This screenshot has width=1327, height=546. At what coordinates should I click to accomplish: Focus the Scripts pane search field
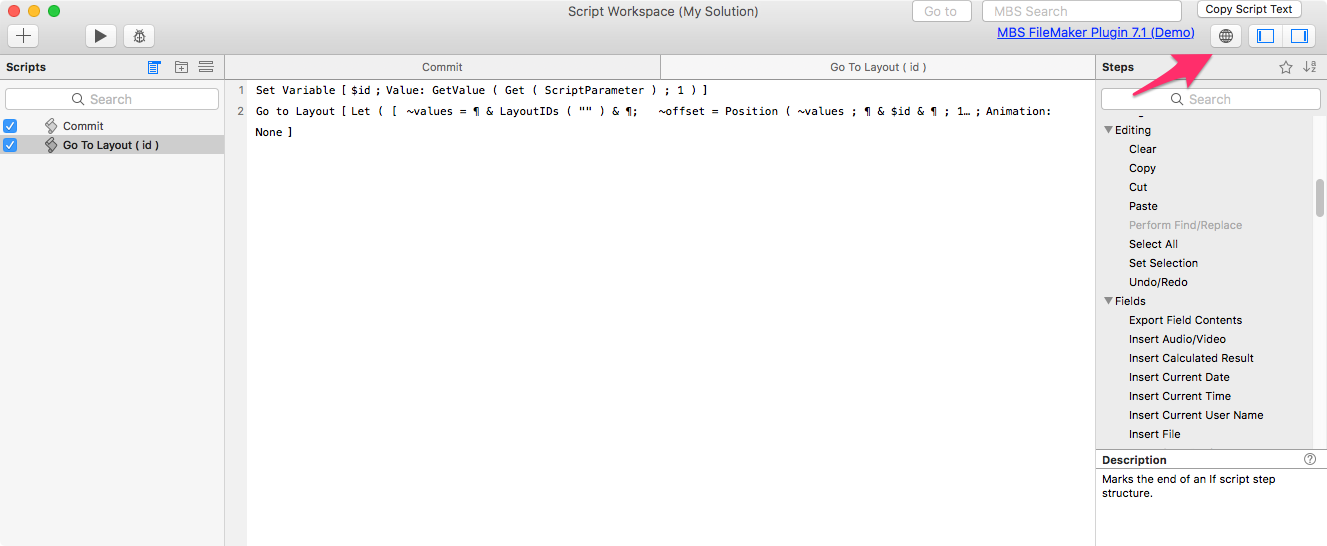click(x=112, y=99)
